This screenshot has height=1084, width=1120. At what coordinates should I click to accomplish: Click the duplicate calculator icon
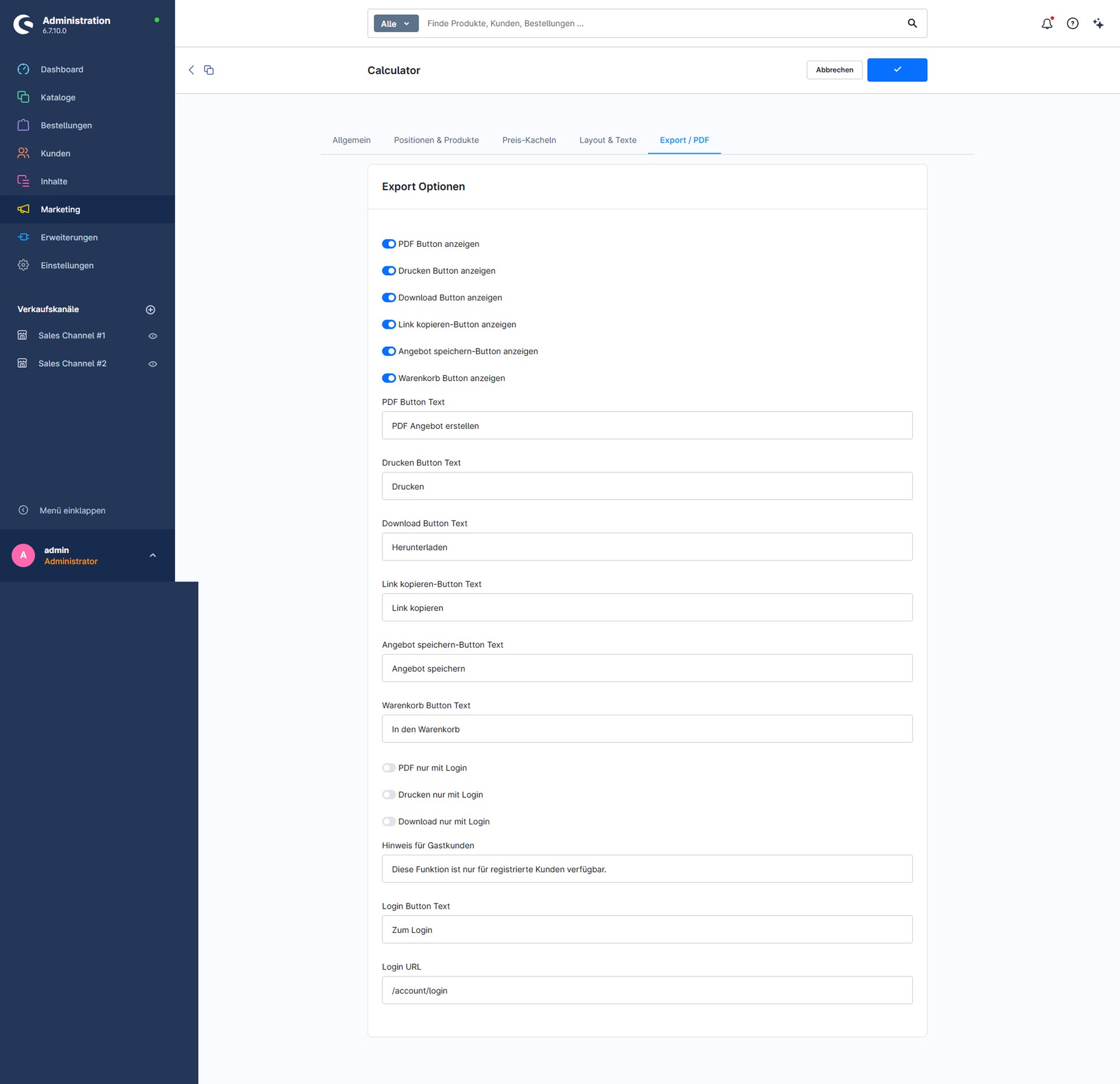click(209, 70)
